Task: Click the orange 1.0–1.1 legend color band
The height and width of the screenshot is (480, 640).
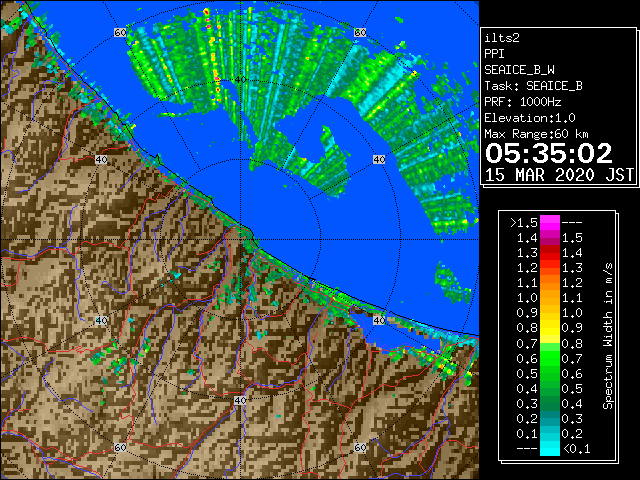Action: point(549,298)
